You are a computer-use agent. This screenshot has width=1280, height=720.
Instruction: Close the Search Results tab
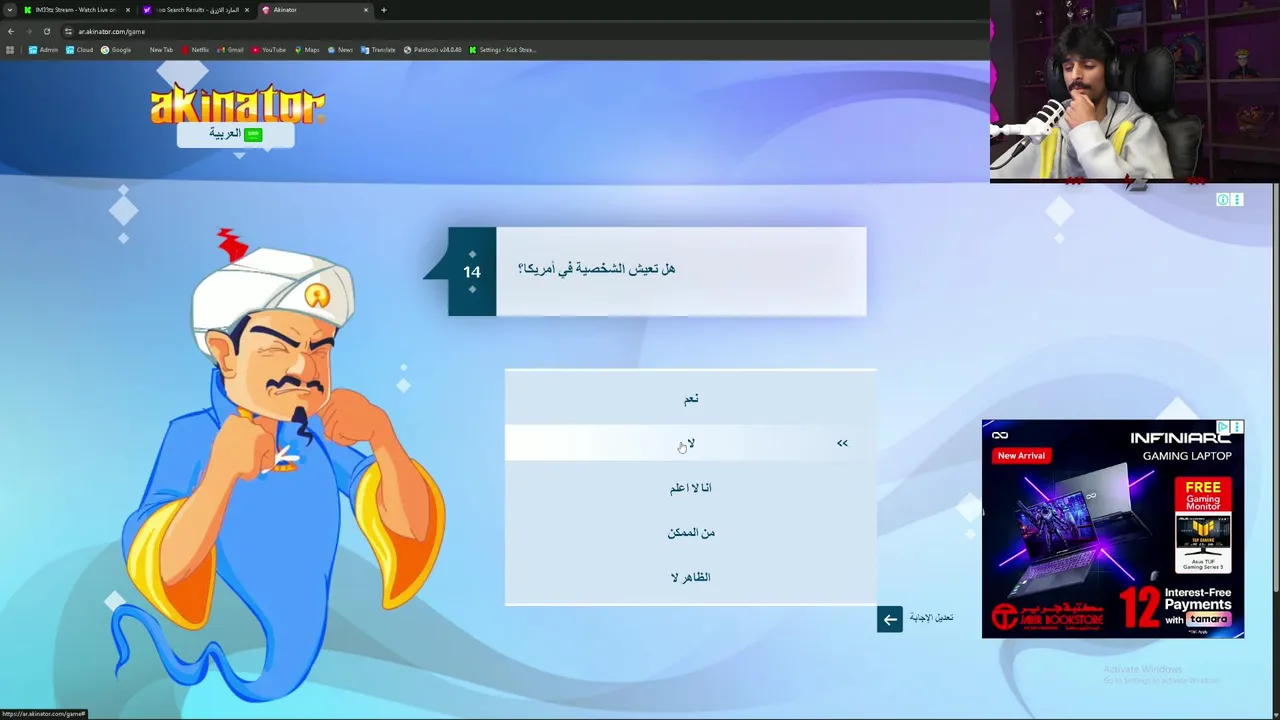[x=246, y=10]
